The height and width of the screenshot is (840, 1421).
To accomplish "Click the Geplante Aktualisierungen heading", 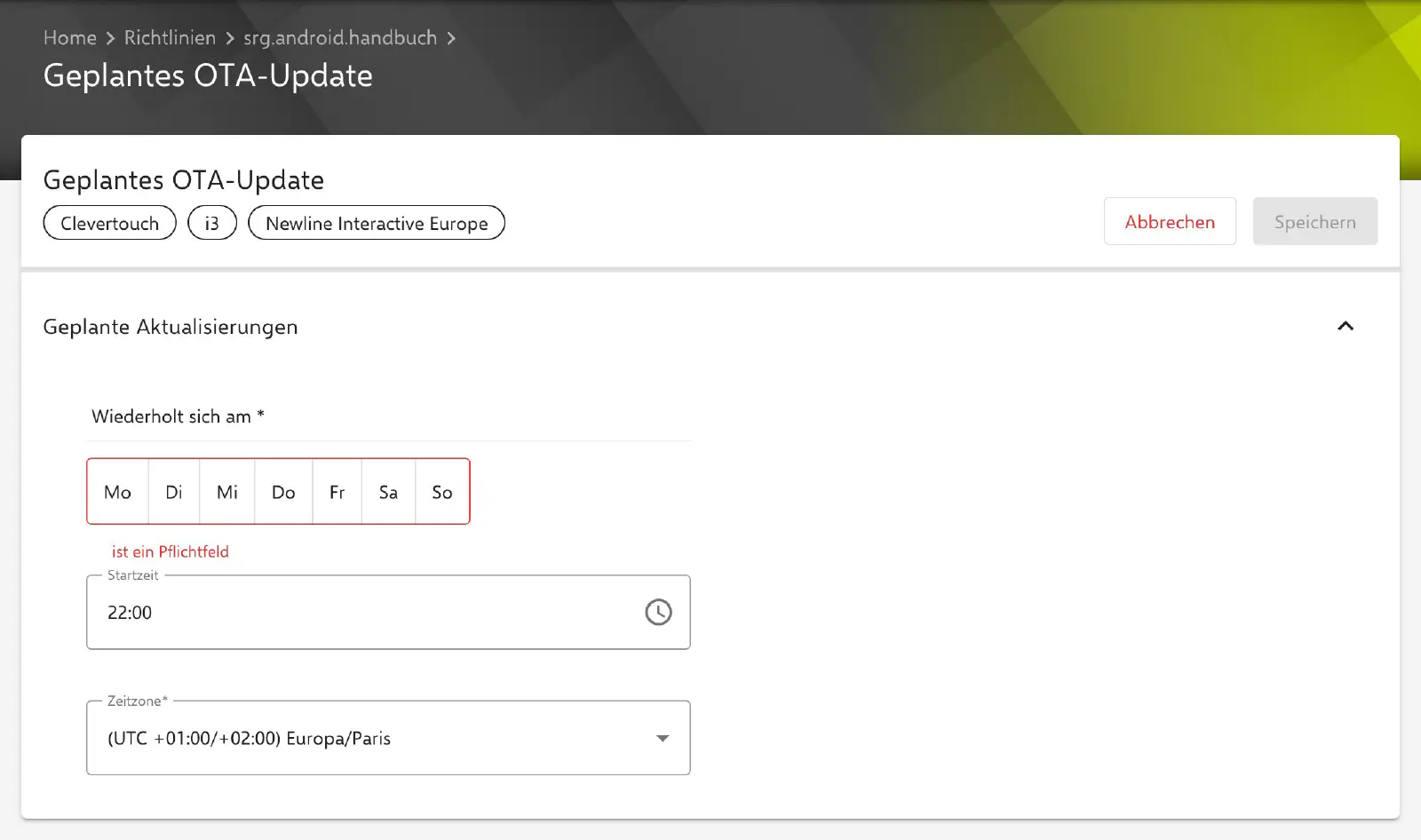I will [171, 327].
